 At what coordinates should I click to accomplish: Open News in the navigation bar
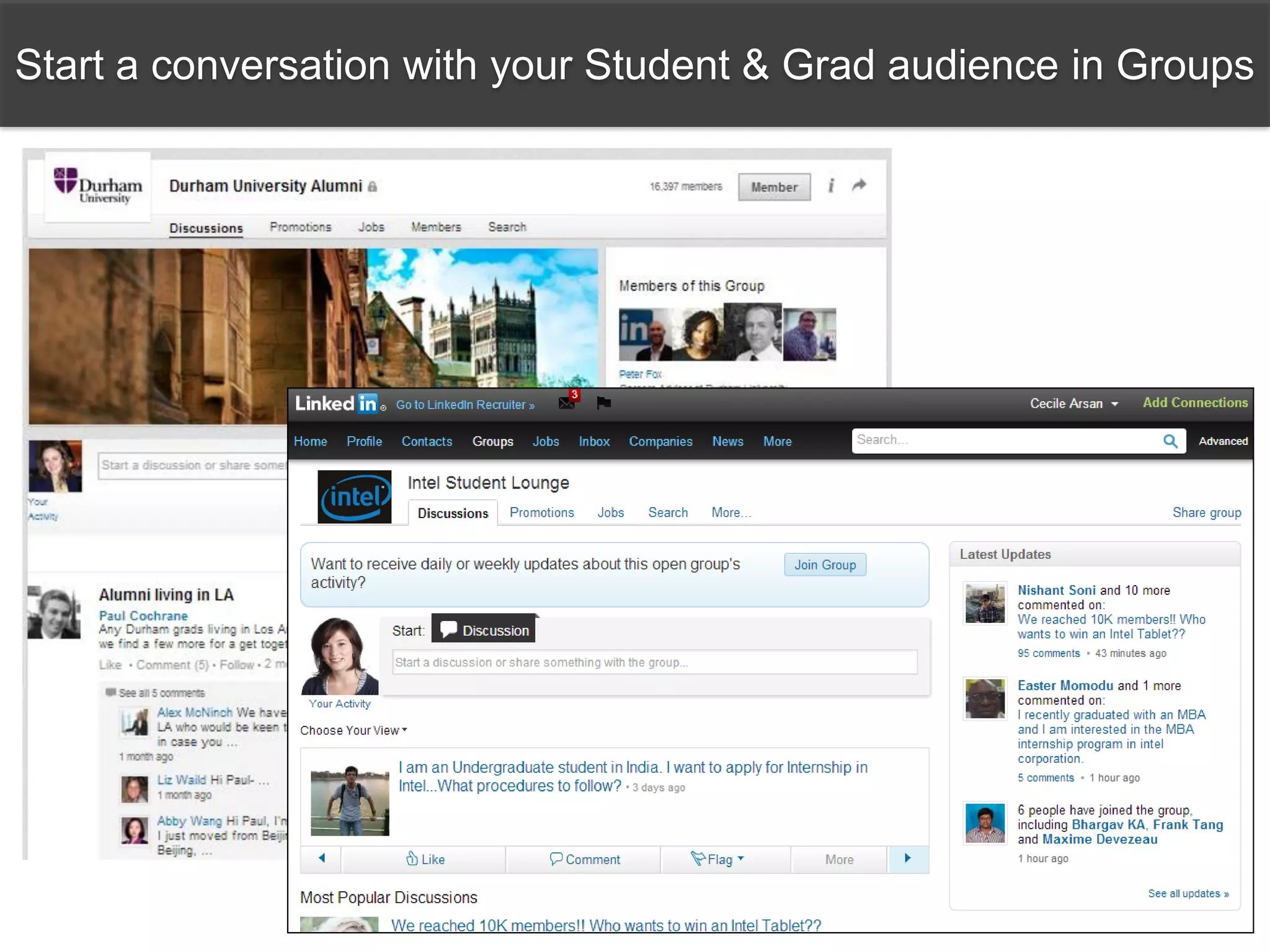(x=727, y=441)
